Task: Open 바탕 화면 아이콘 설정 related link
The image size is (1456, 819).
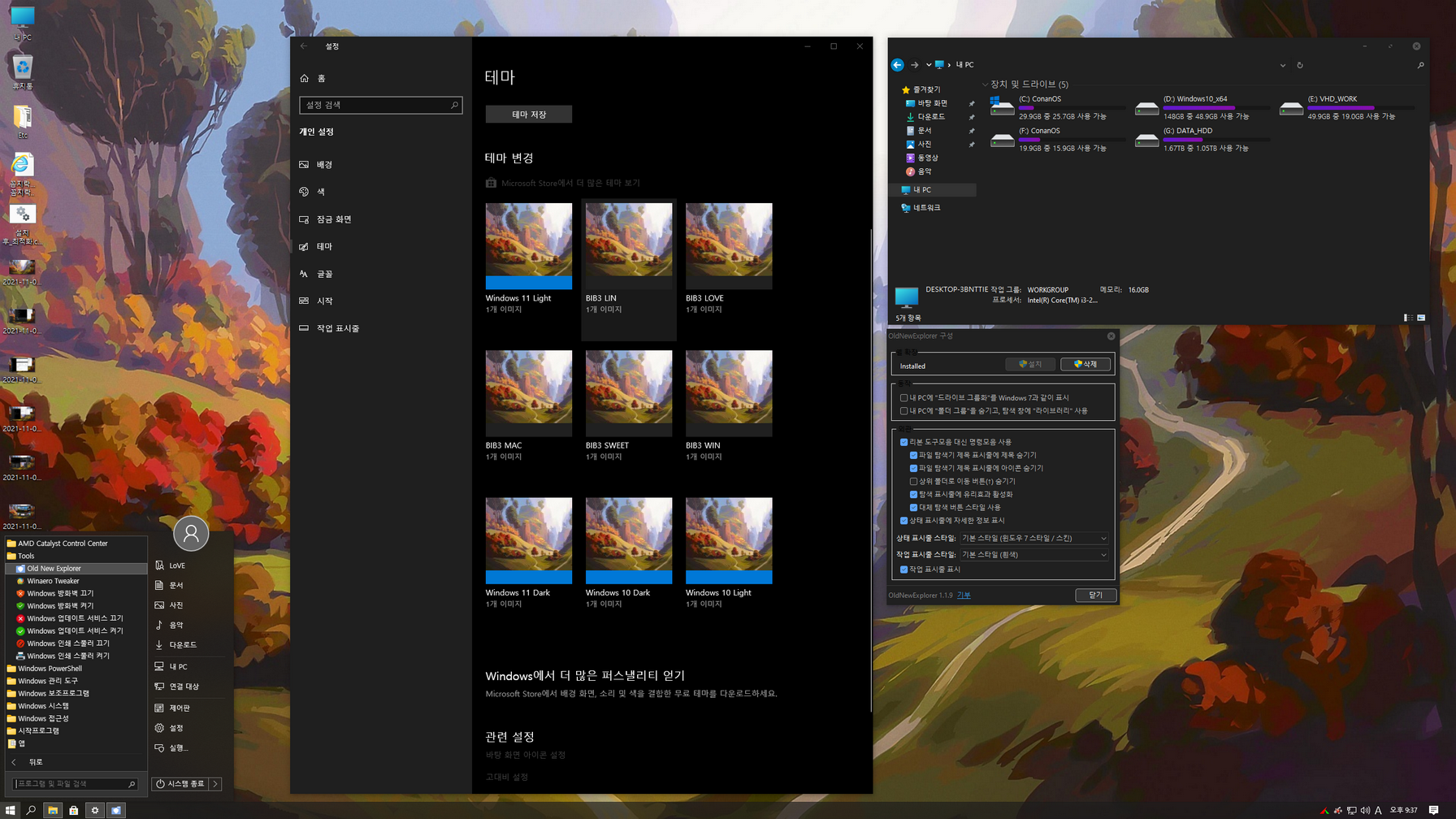Action: tap(526, 755)
